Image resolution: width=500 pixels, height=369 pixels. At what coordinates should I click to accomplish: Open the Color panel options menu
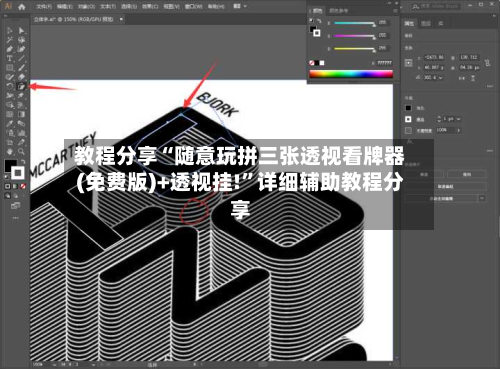395,11
